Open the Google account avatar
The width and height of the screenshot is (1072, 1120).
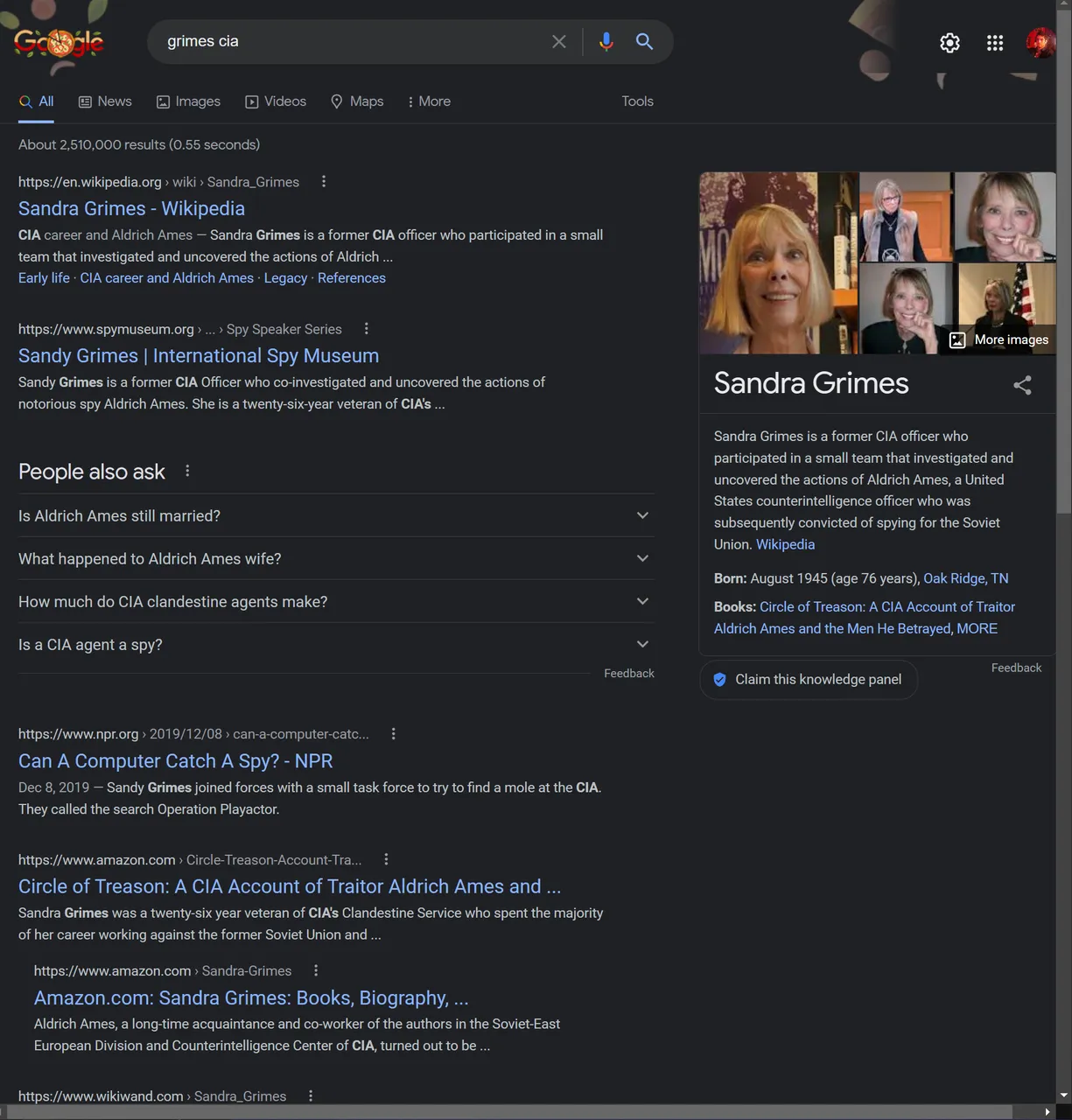1040,43
